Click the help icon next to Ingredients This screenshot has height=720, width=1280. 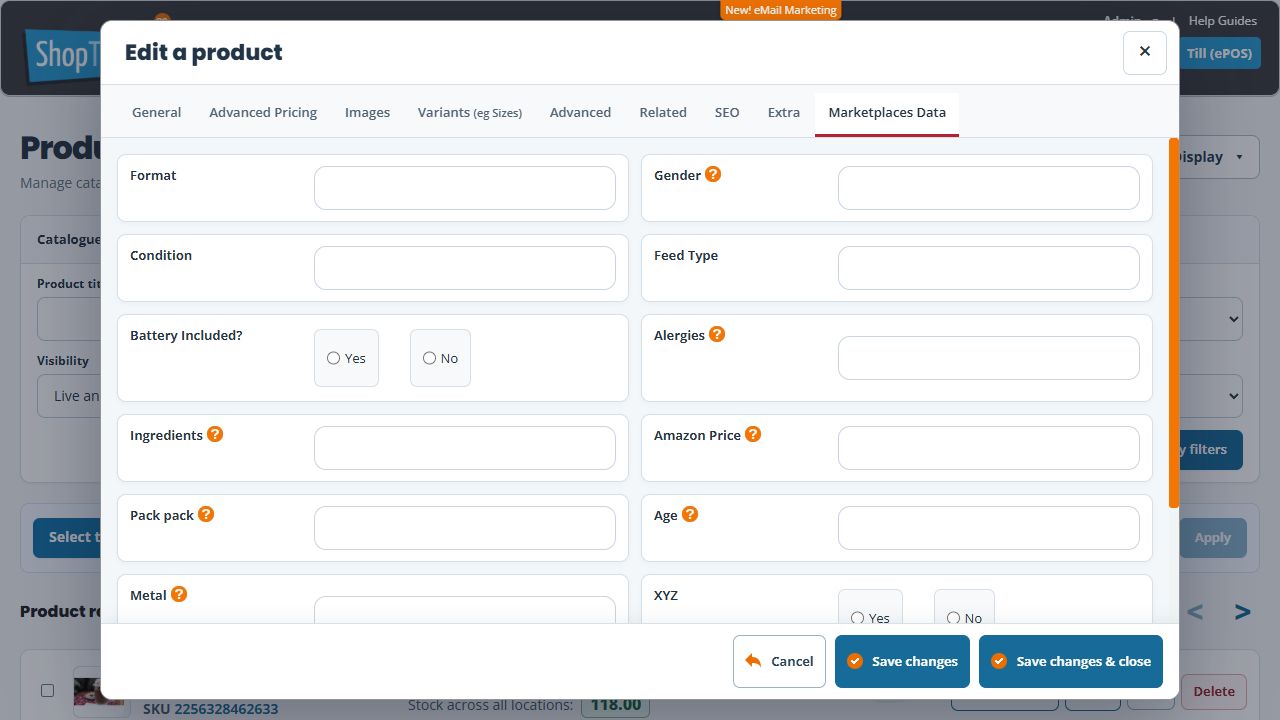(x=215, y=434)
